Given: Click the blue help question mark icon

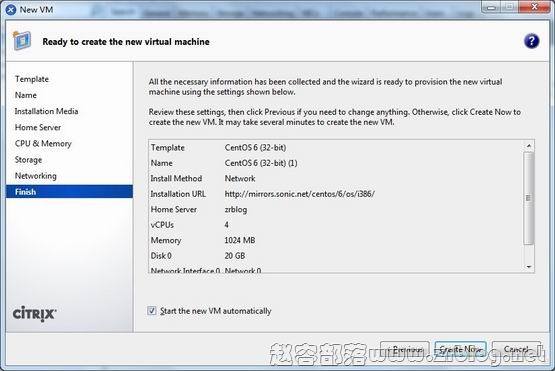Looking at the screenshot, I should pyautogui.click(x=531, y=41).
